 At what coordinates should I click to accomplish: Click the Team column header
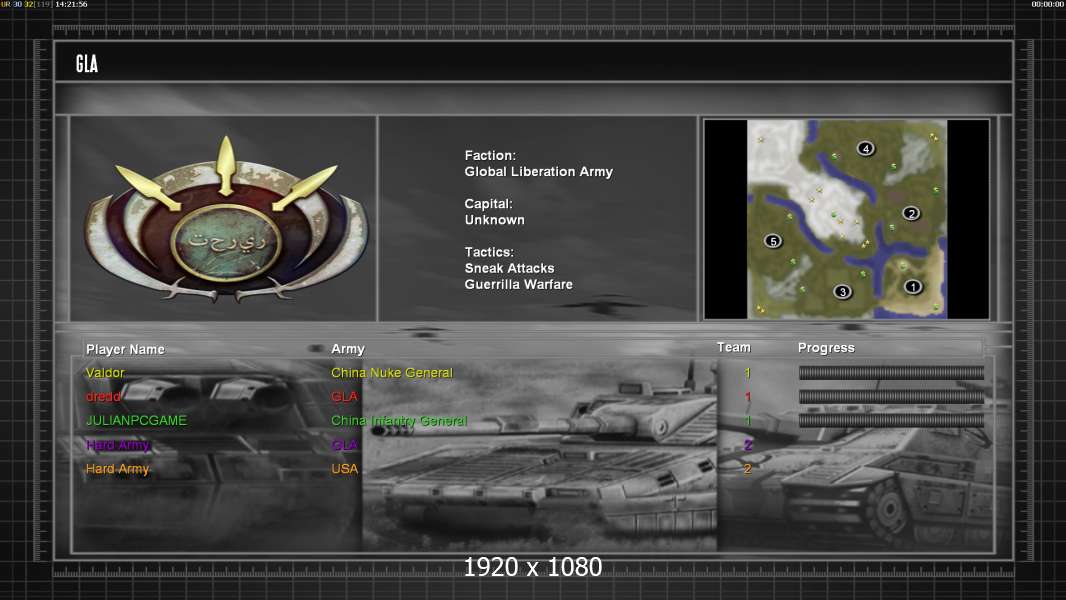pyautogui.click(x=734, y=347)
